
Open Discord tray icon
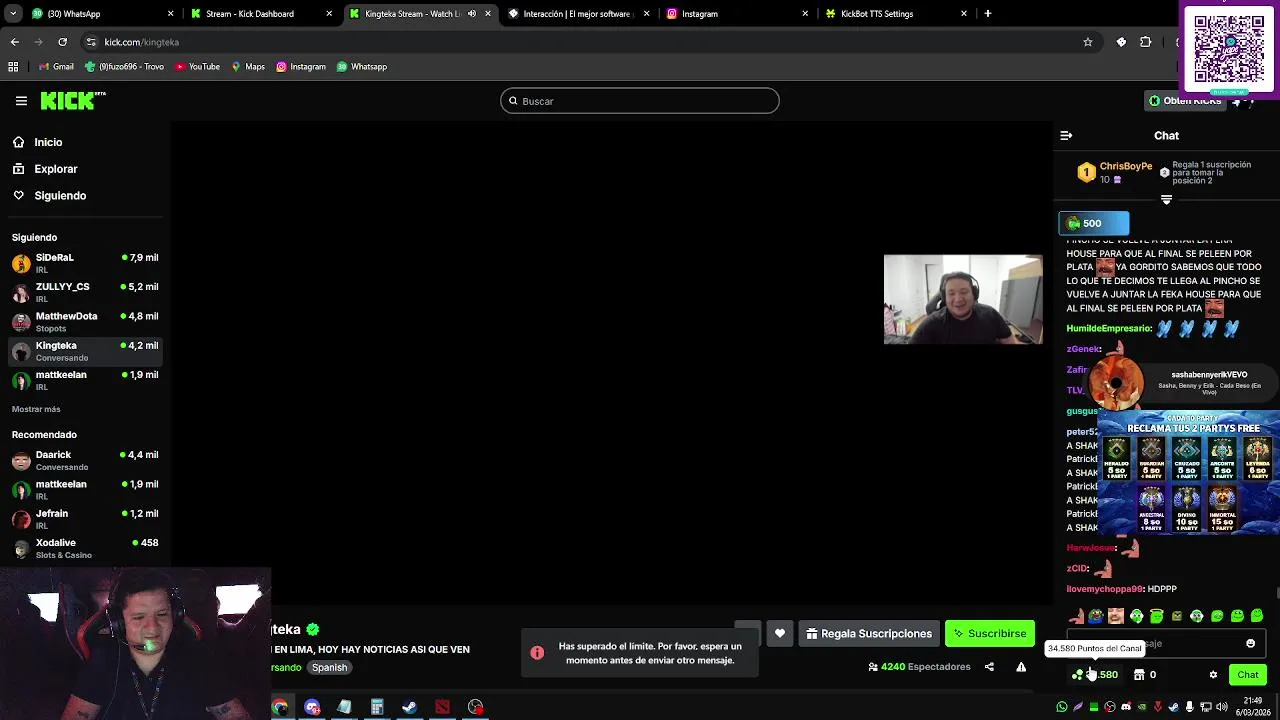1126,707
